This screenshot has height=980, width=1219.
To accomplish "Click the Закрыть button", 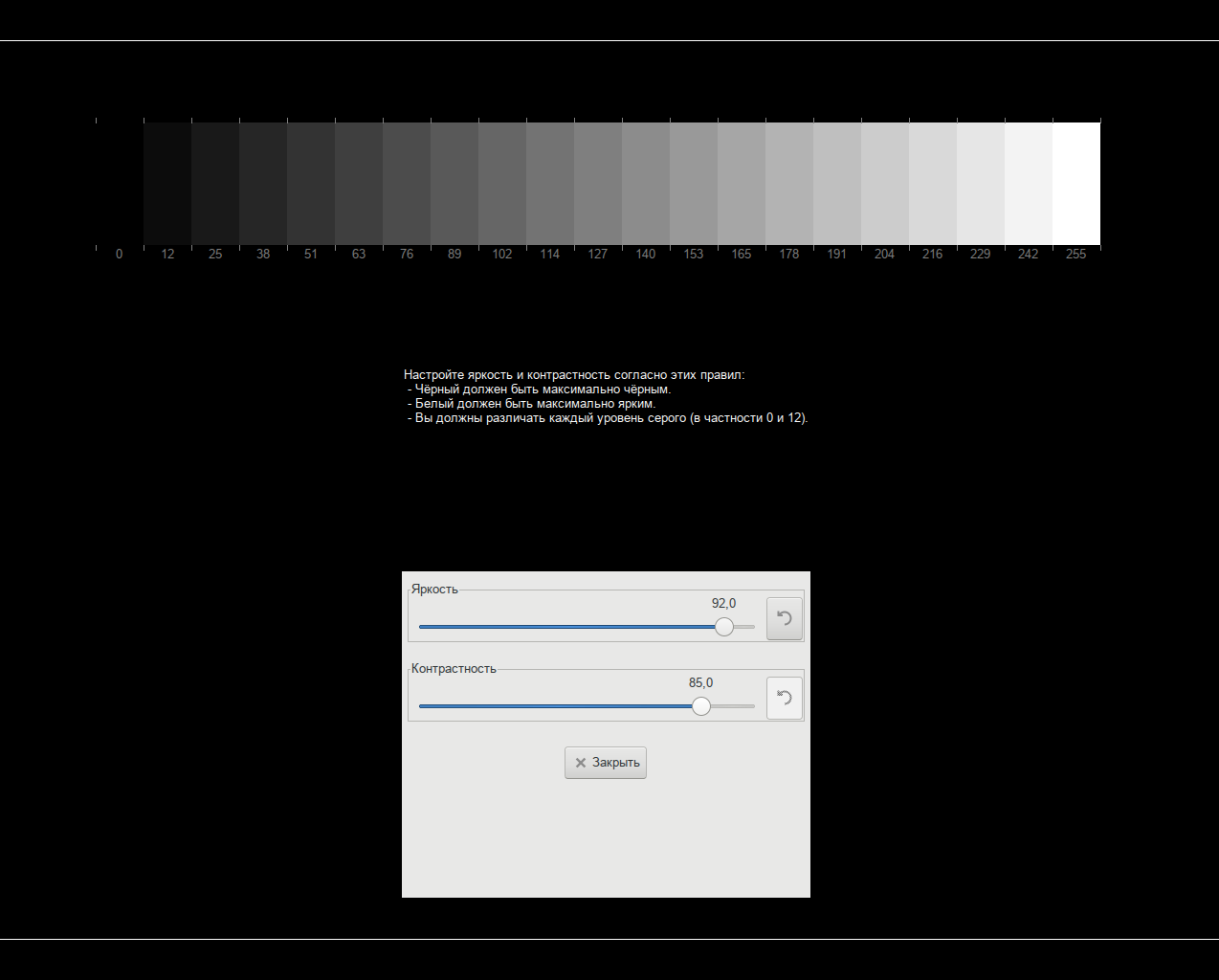I will click(x=606, y=763).
